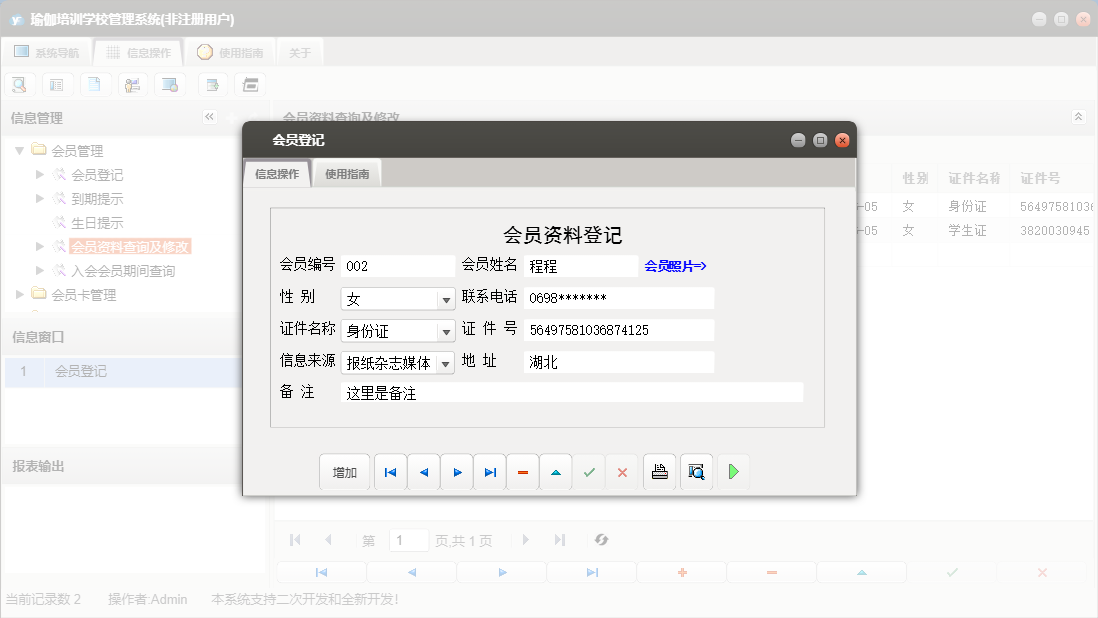Open the print function in the 会员登记 dialog
The width and height of the screenshot is (1098, 618).
[659, 471]
